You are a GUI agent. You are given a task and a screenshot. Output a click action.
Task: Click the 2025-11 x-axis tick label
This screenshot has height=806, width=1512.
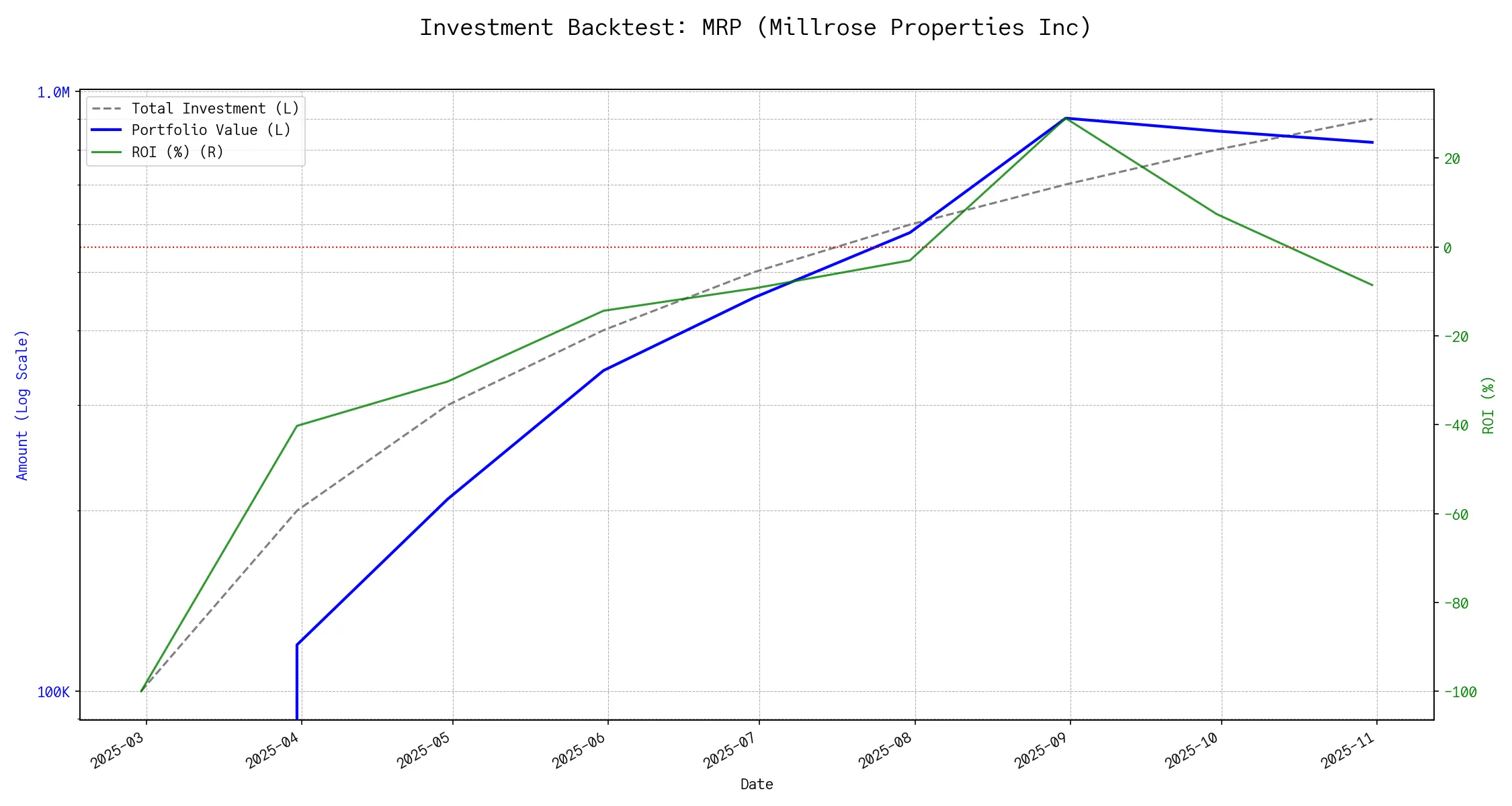point(1348,752)
